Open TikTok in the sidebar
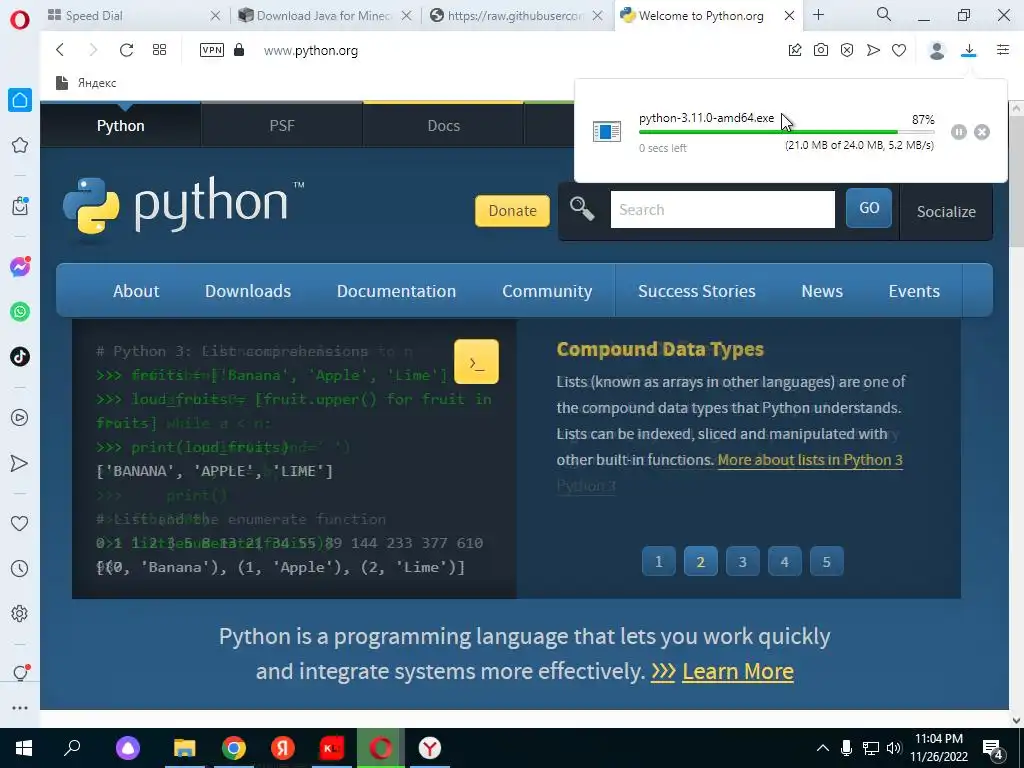Viewport: 1024px width, 768px height. (20, 357)
